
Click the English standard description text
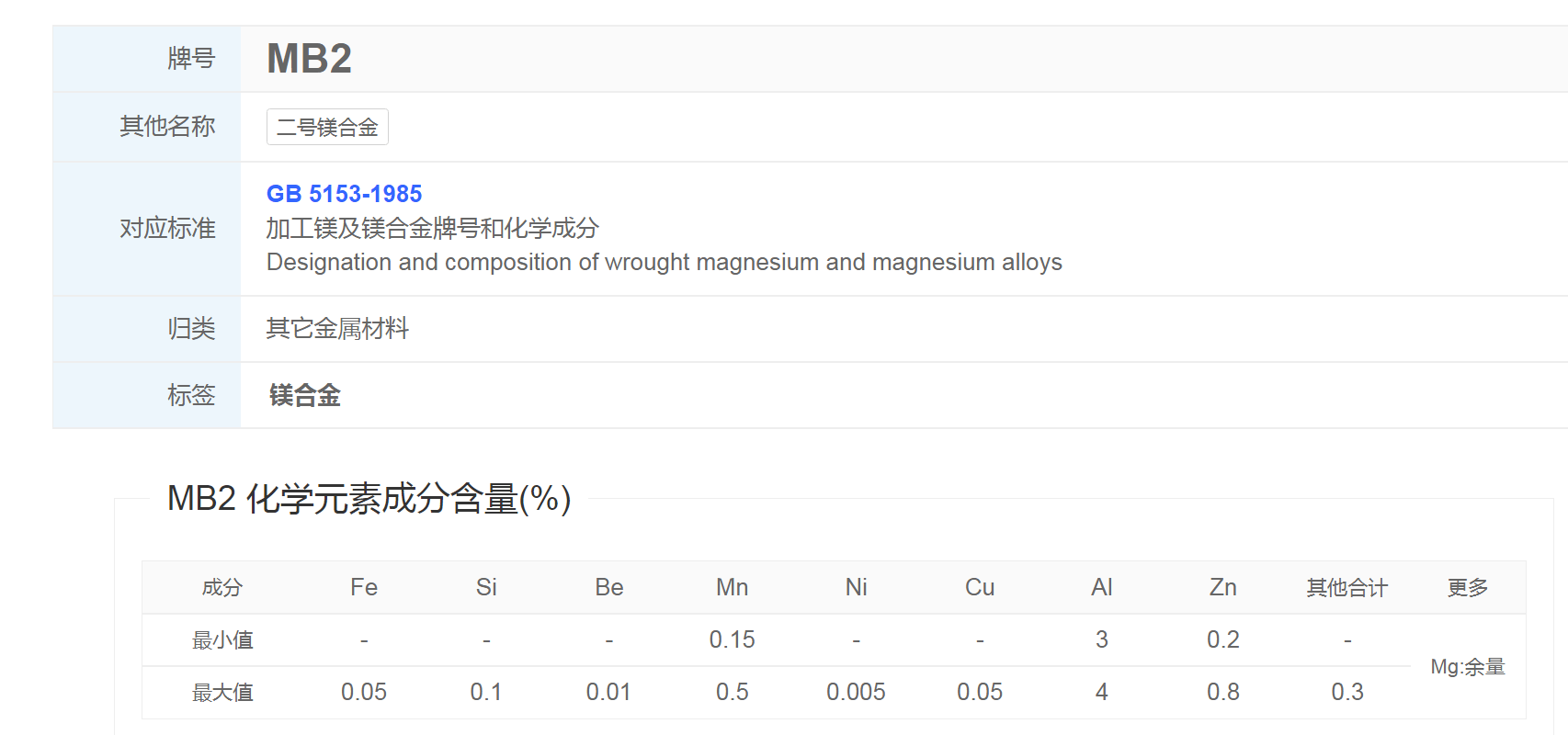point(664,263)
